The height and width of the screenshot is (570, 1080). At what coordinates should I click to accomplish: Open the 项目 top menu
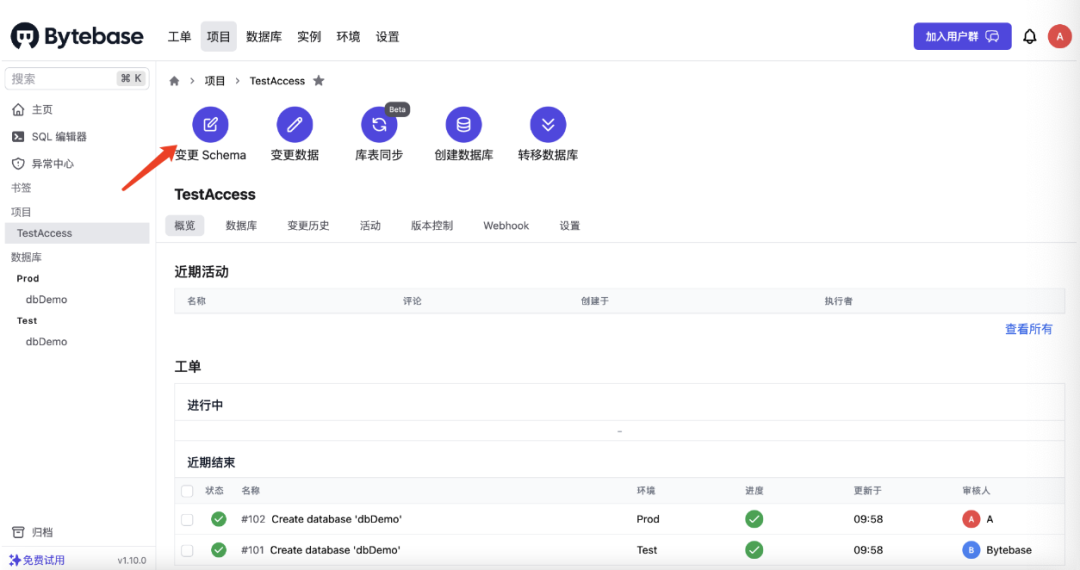point(218,36)
